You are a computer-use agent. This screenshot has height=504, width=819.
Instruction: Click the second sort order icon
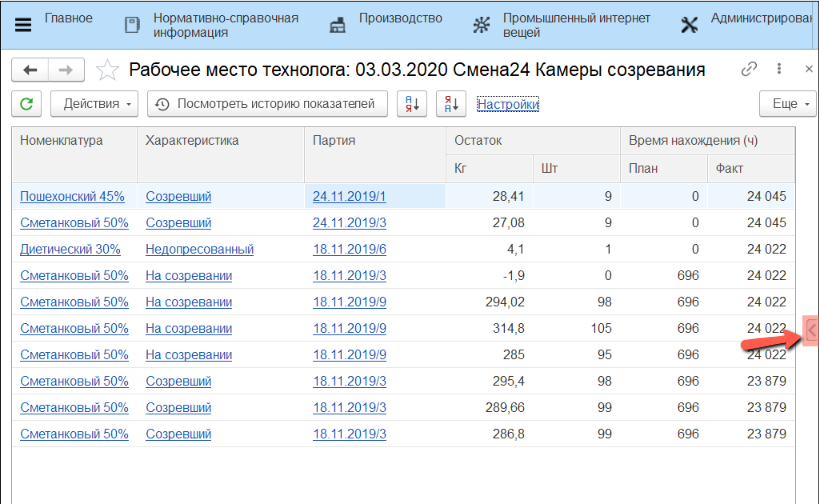click(x=451, y=104)
